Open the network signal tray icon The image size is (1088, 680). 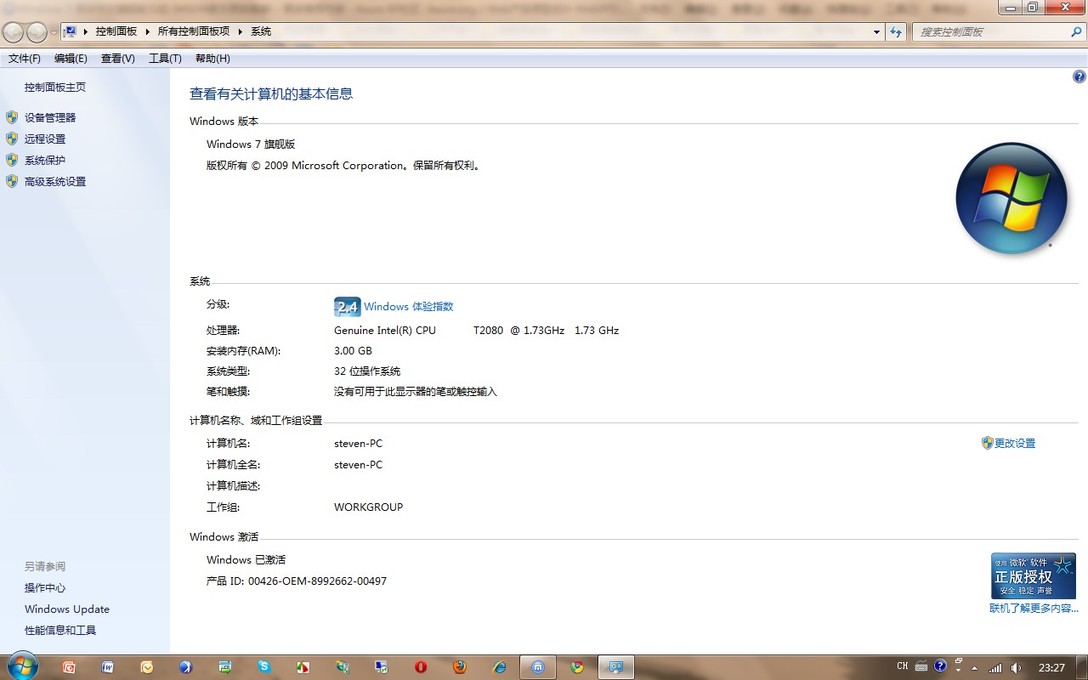996,668
